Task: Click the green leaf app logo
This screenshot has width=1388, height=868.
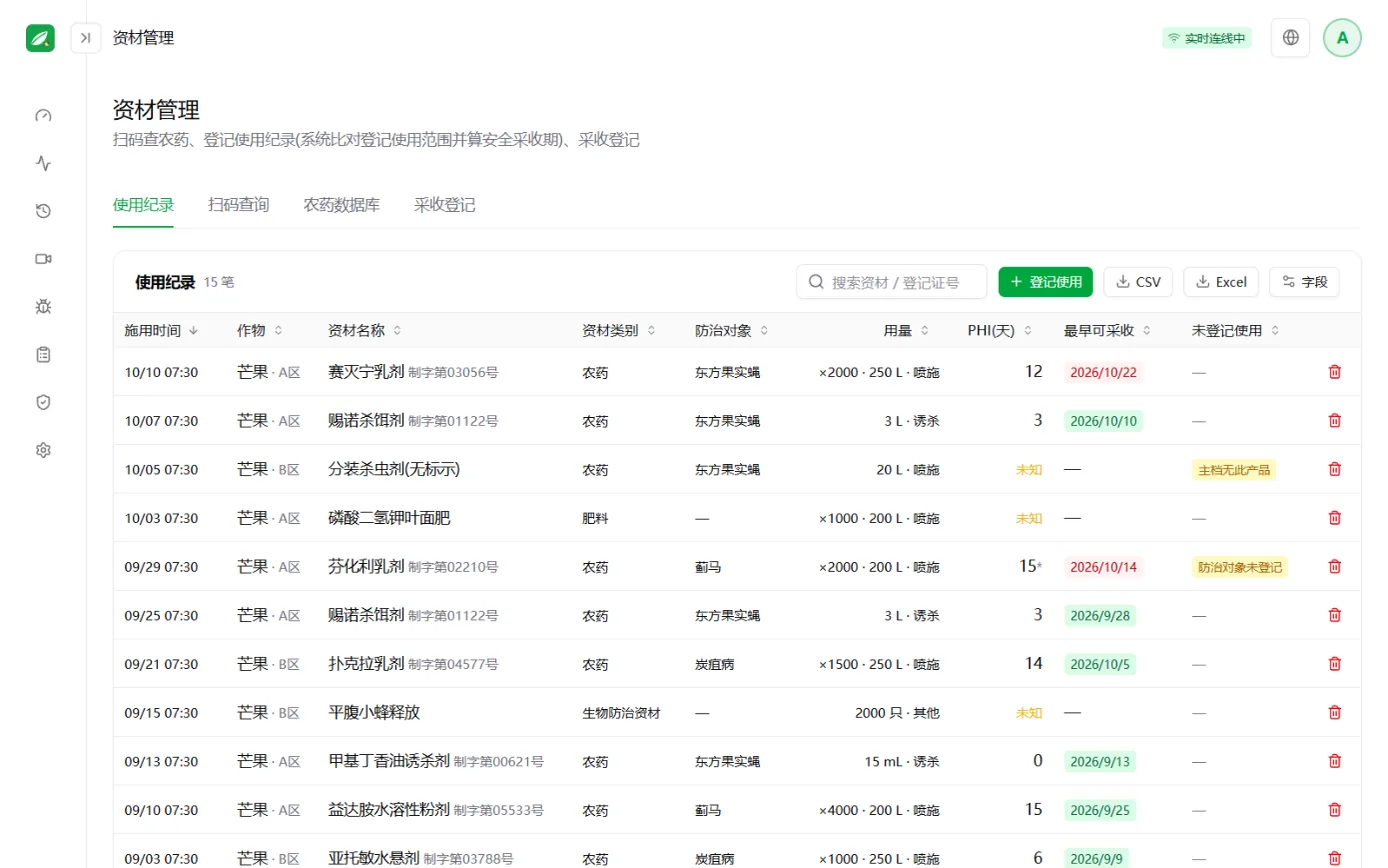Action: click(x=40, y=38)
